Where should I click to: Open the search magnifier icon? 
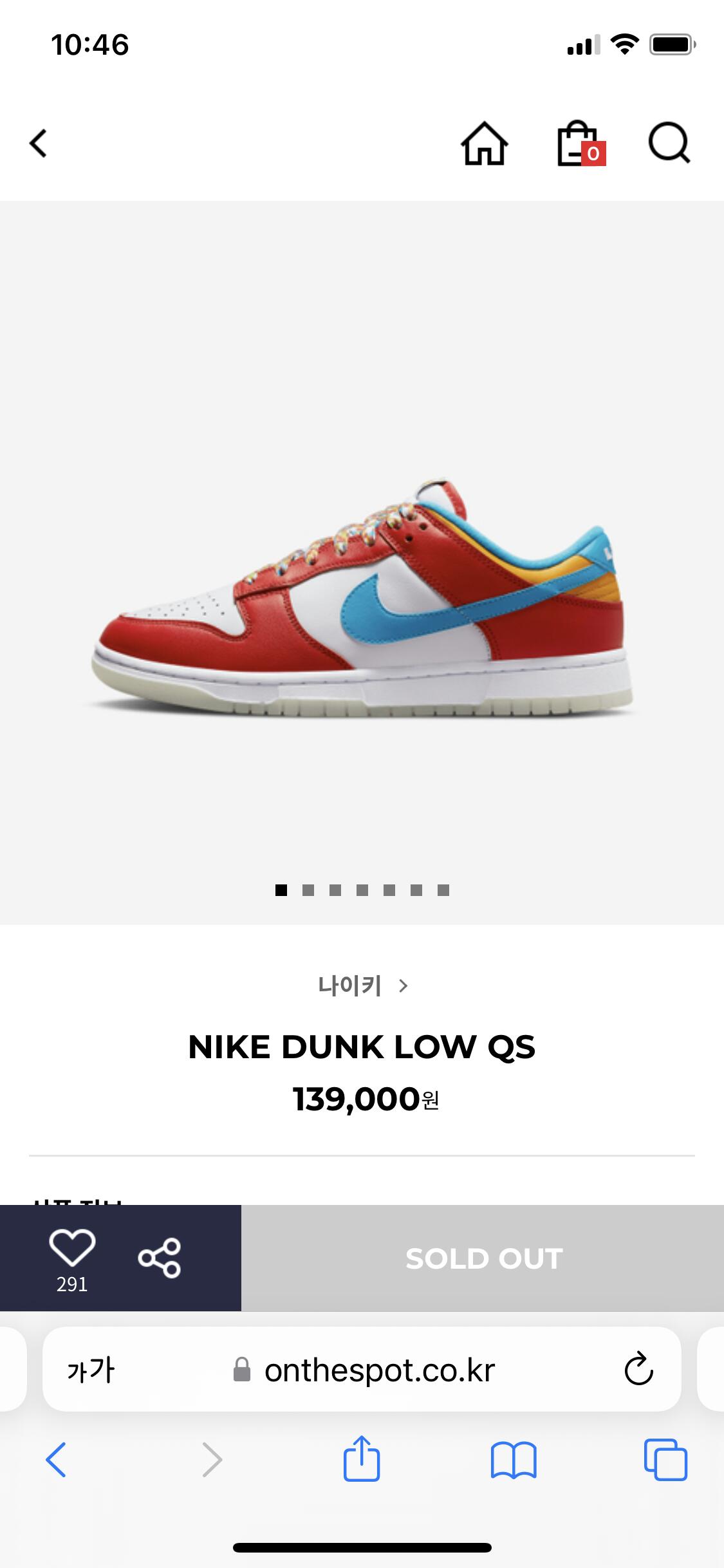pyautogui.click(x=669, y=143)
